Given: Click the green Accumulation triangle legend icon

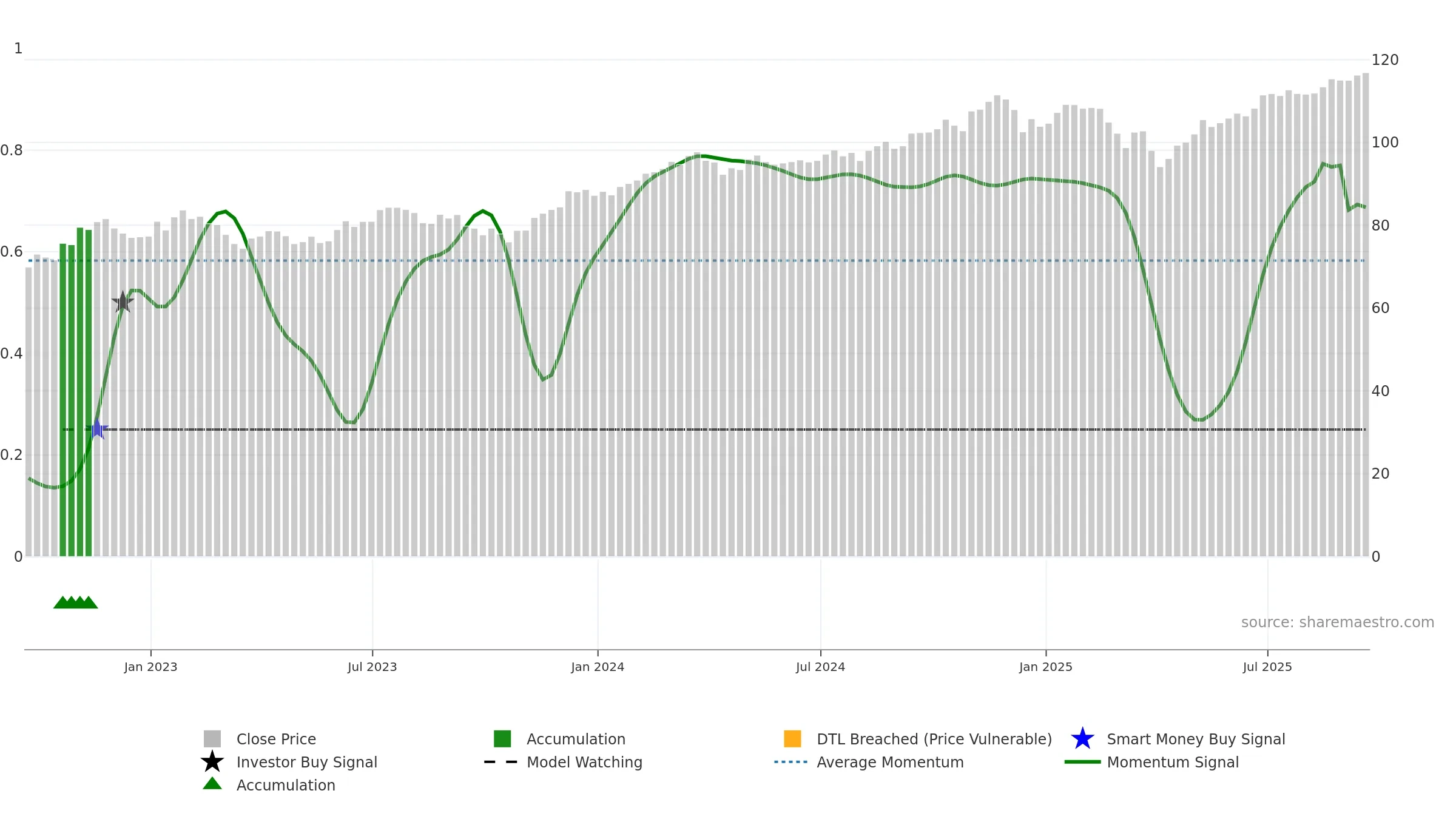Looking at the screenshot, I should click(212, 784).
